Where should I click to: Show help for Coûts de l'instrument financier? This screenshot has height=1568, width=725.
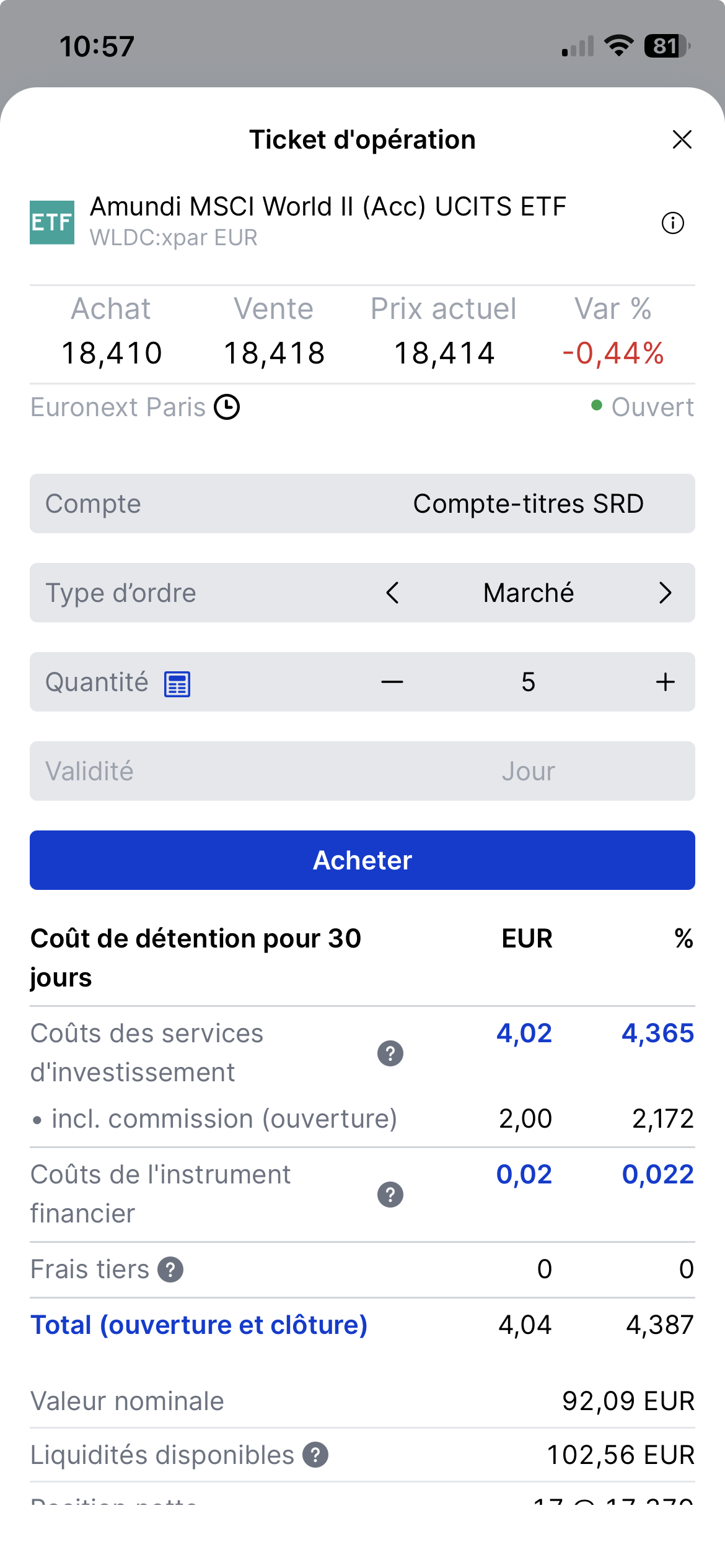390,1195
